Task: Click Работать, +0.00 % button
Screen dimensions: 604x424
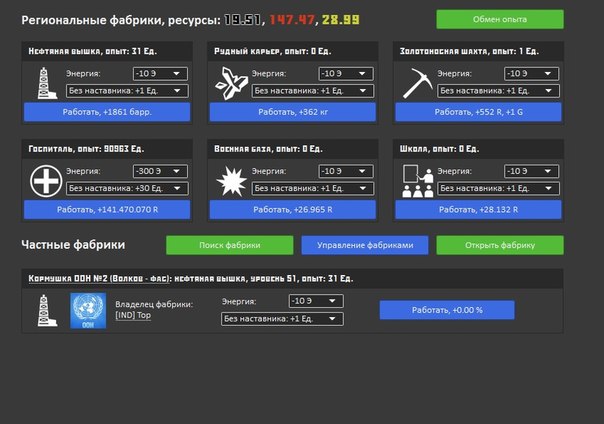Action: pos(447,310)
